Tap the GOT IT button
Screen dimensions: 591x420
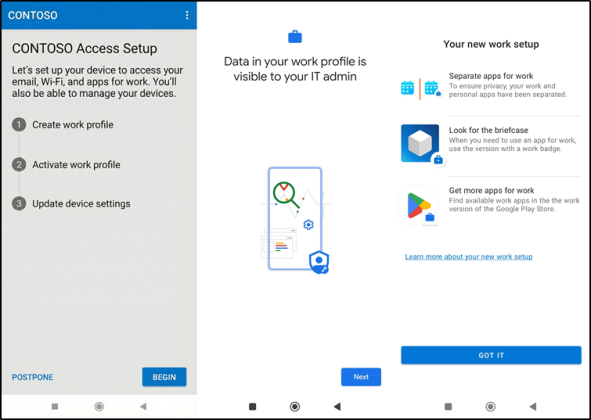coord(491,355)
